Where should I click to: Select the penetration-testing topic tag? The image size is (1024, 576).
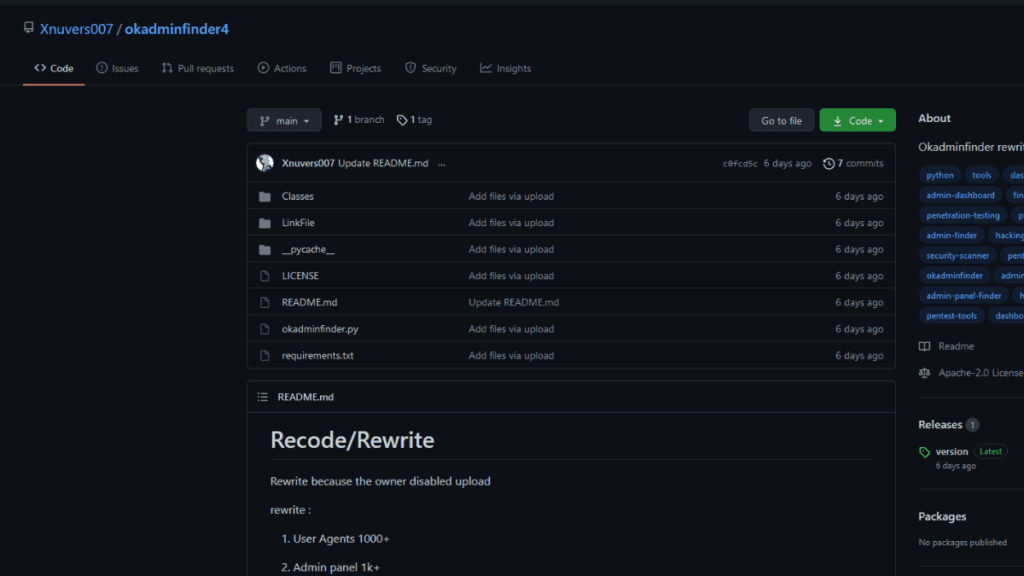(963, 216)
